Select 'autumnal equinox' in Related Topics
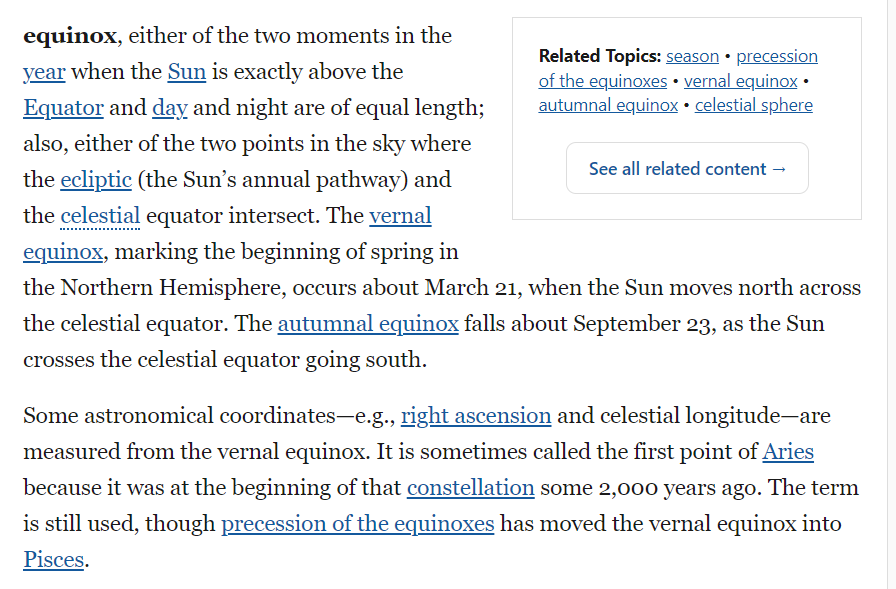This screenshot has height=589, width=896. pyautogui.click(x=608, y=105)
